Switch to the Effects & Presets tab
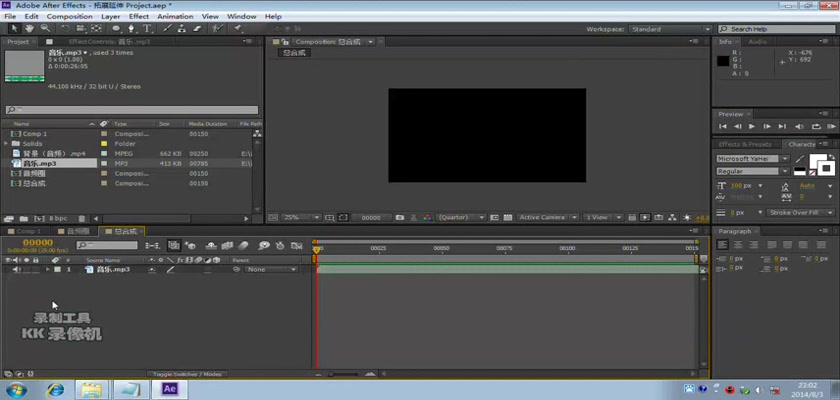The width and height of the screenshot is (840, 400). point(745,145)
